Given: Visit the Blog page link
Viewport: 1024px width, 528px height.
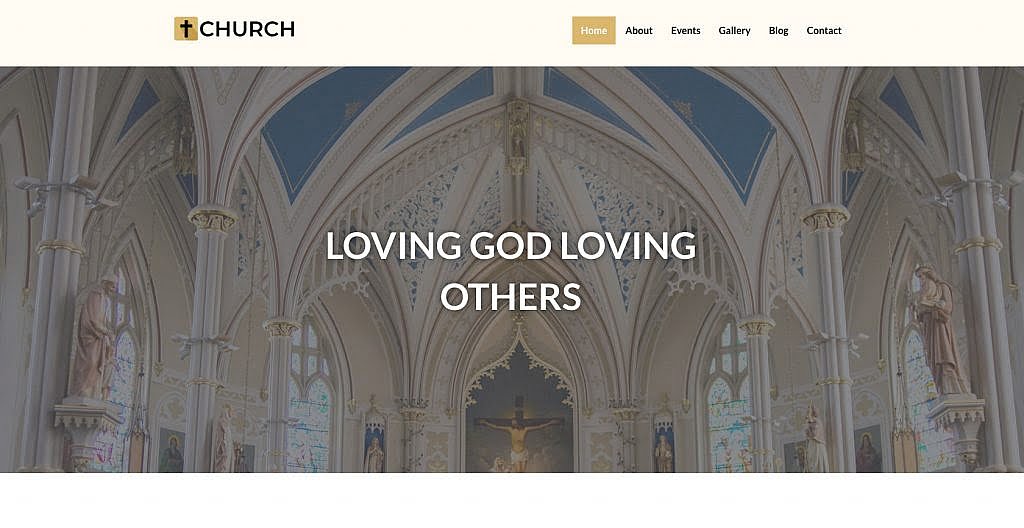Looking at the screenshot, I should [778, 31].
